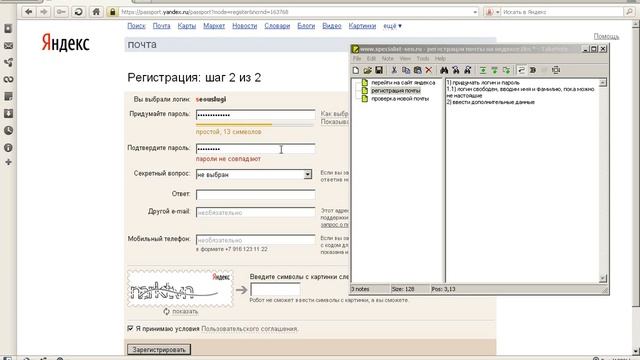This screenshot has height=360, width=640.
Task: Open the Пользовательского соглашения agreement link
Action: click(249, 329)
